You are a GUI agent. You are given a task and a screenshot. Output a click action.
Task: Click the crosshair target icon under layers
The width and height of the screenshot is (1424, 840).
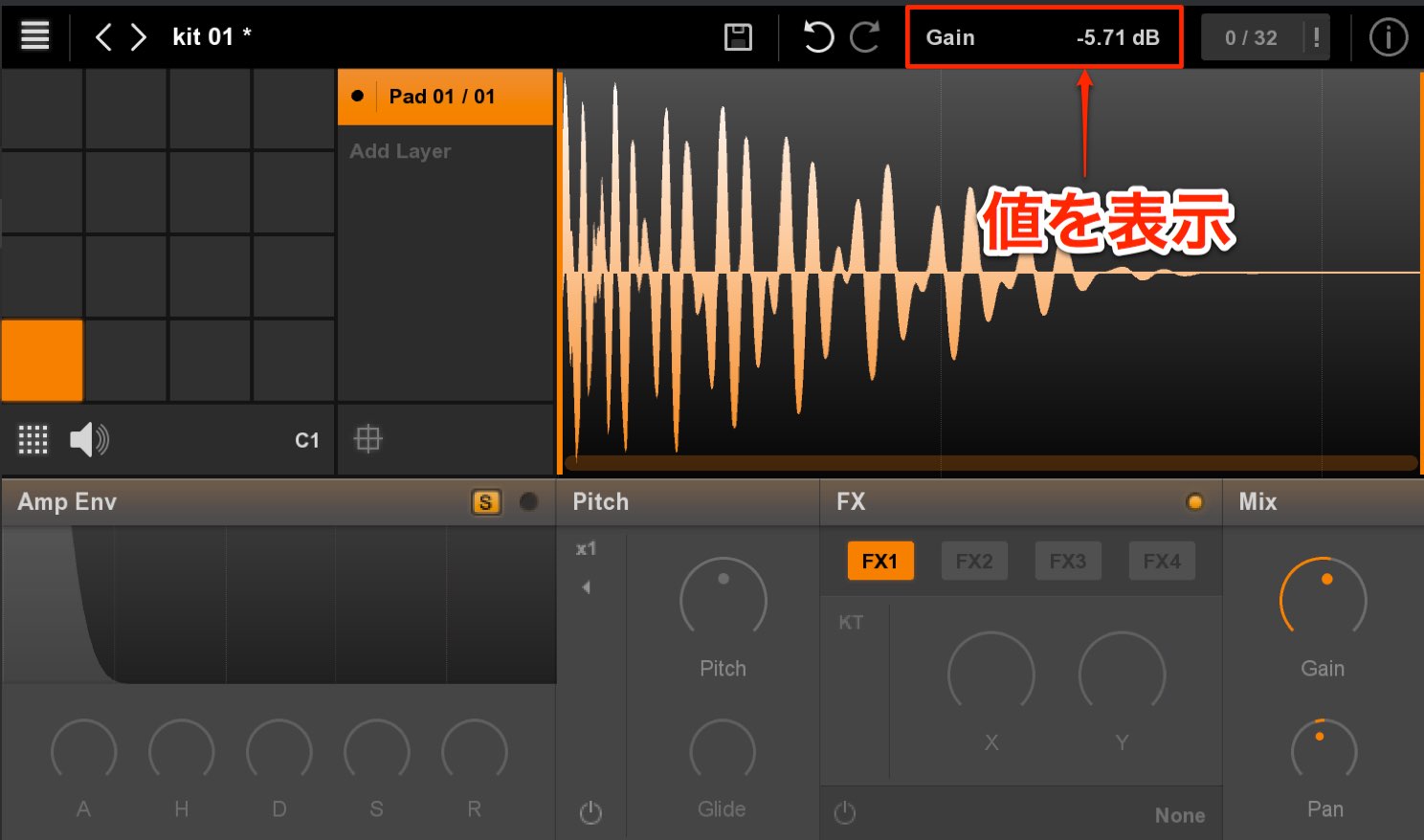367,438
